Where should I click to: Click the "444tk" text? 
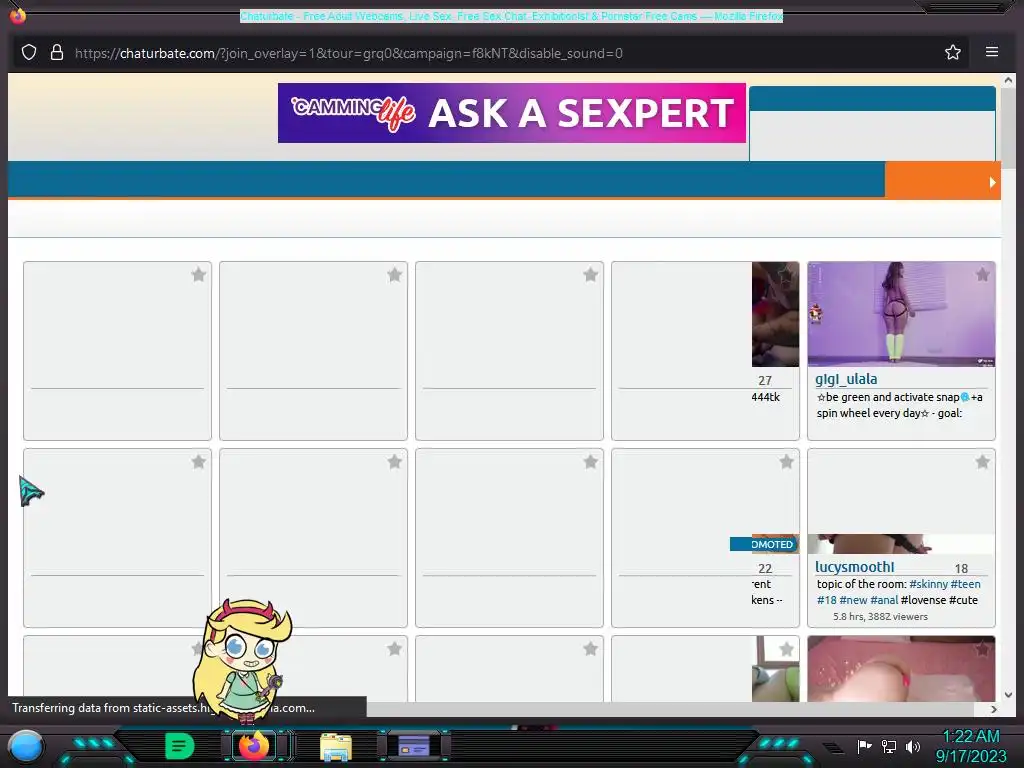click(x=765, y=397)
